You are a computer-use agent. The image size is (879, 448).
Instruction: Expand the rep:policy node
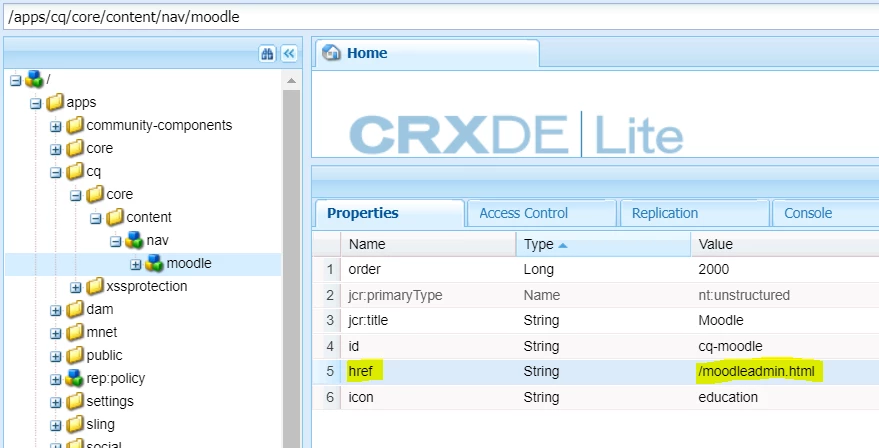[55, 380]
